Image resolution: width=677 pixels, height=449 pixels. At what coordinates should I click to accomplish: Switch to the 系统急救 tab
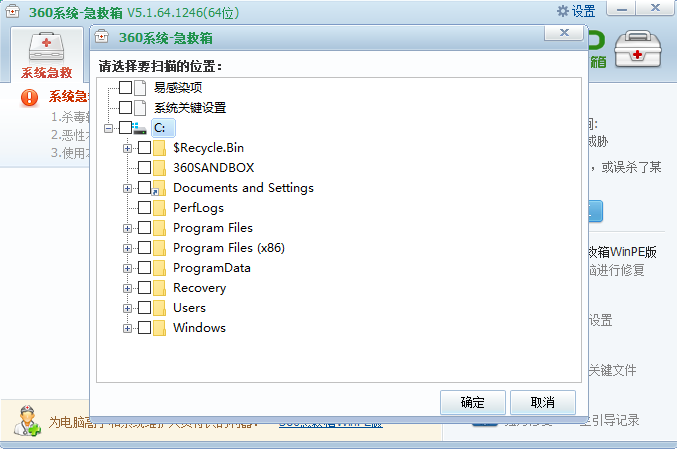[47, 54]
